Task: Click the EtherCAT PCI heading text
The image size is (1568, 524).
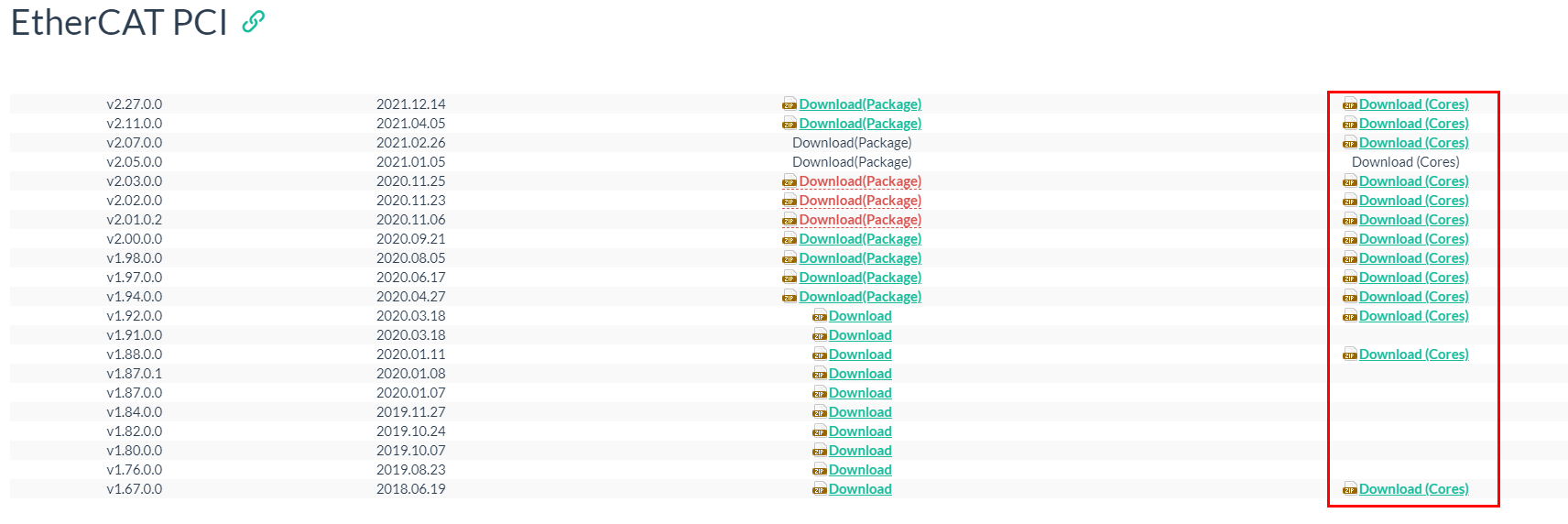Action: 119,23
